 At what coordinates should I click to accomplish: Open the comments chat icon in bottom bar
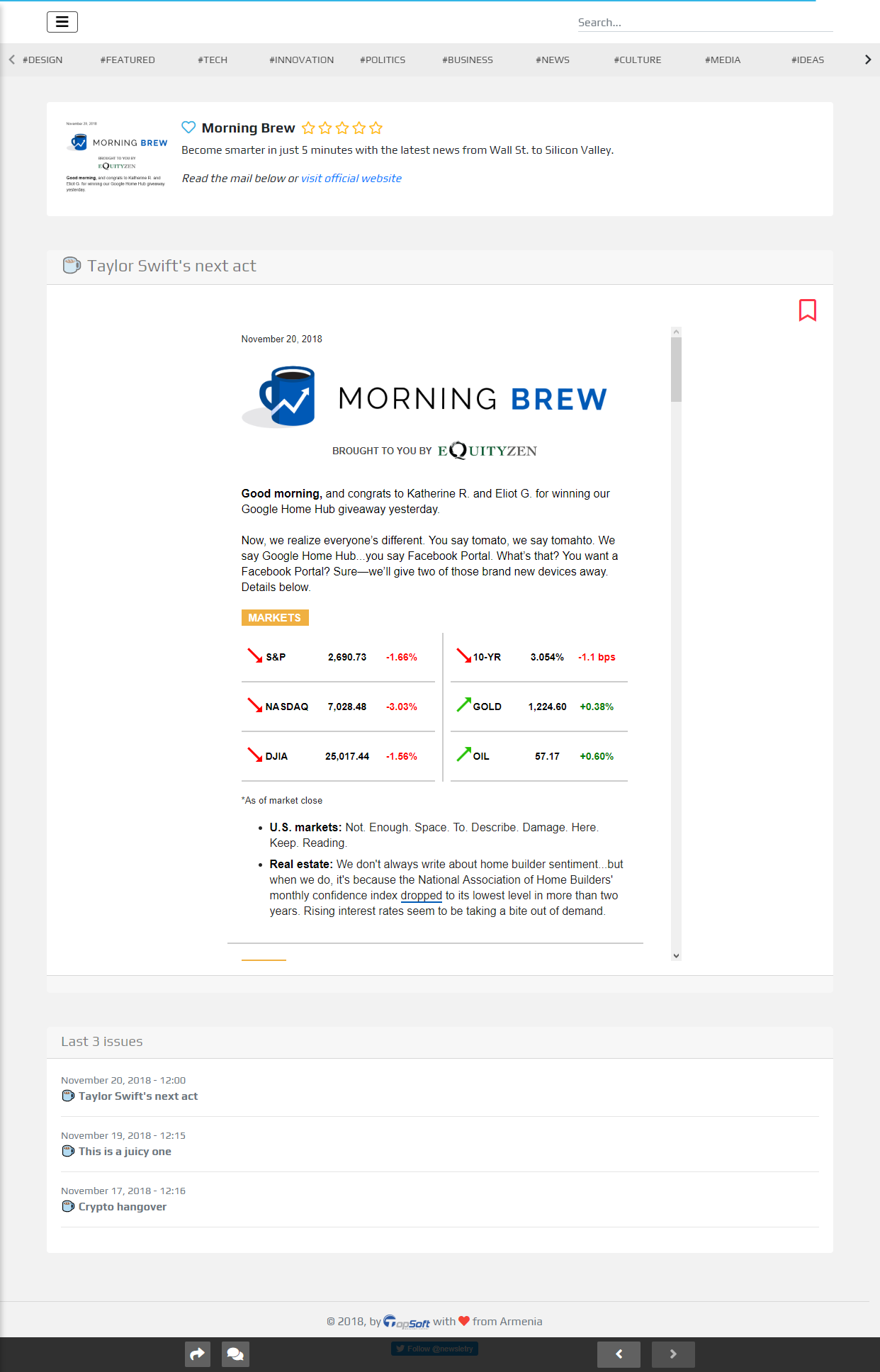(235, 1354)
